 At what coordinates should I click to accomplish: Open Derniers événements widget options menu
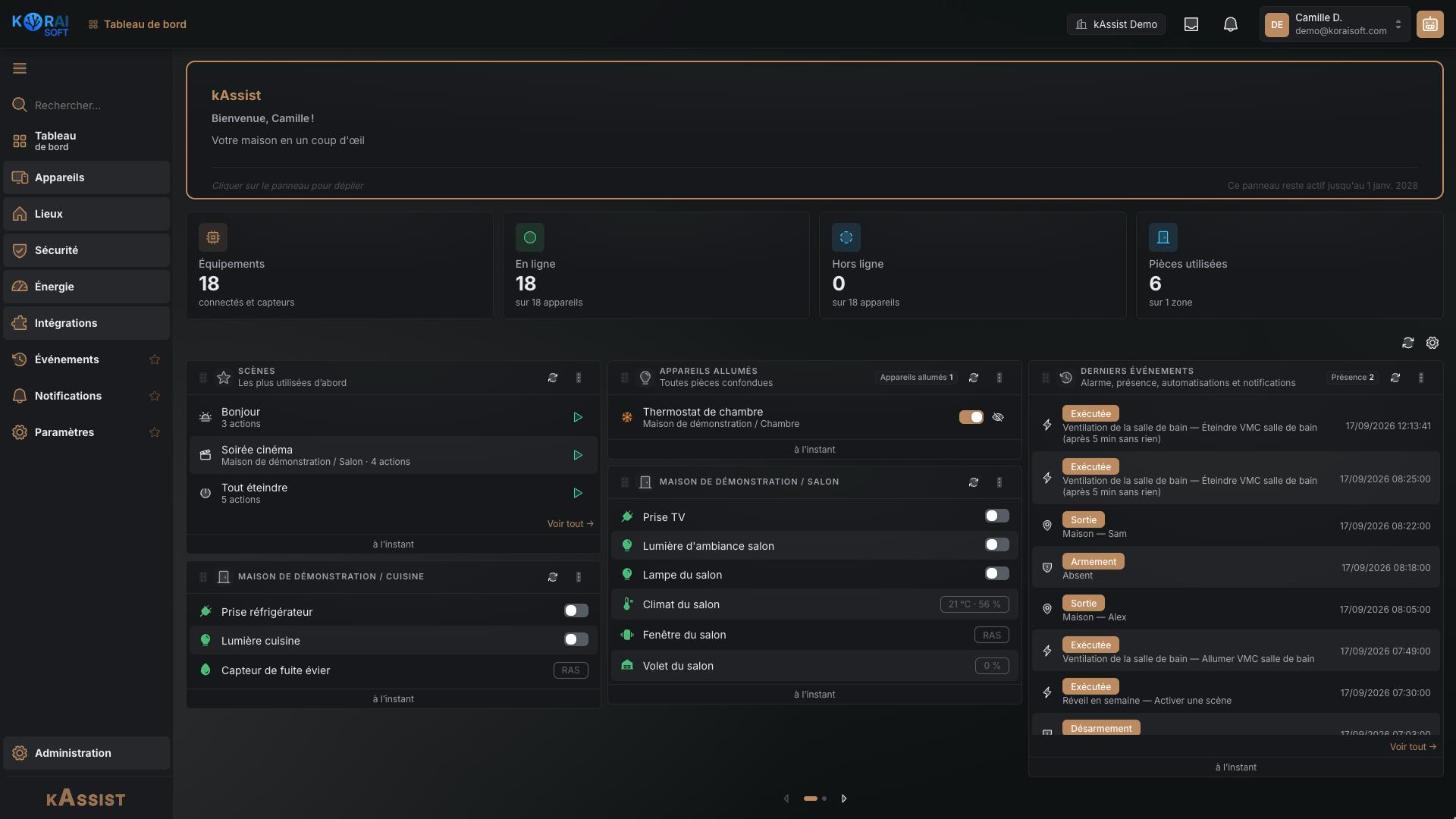coord(1421,378)
